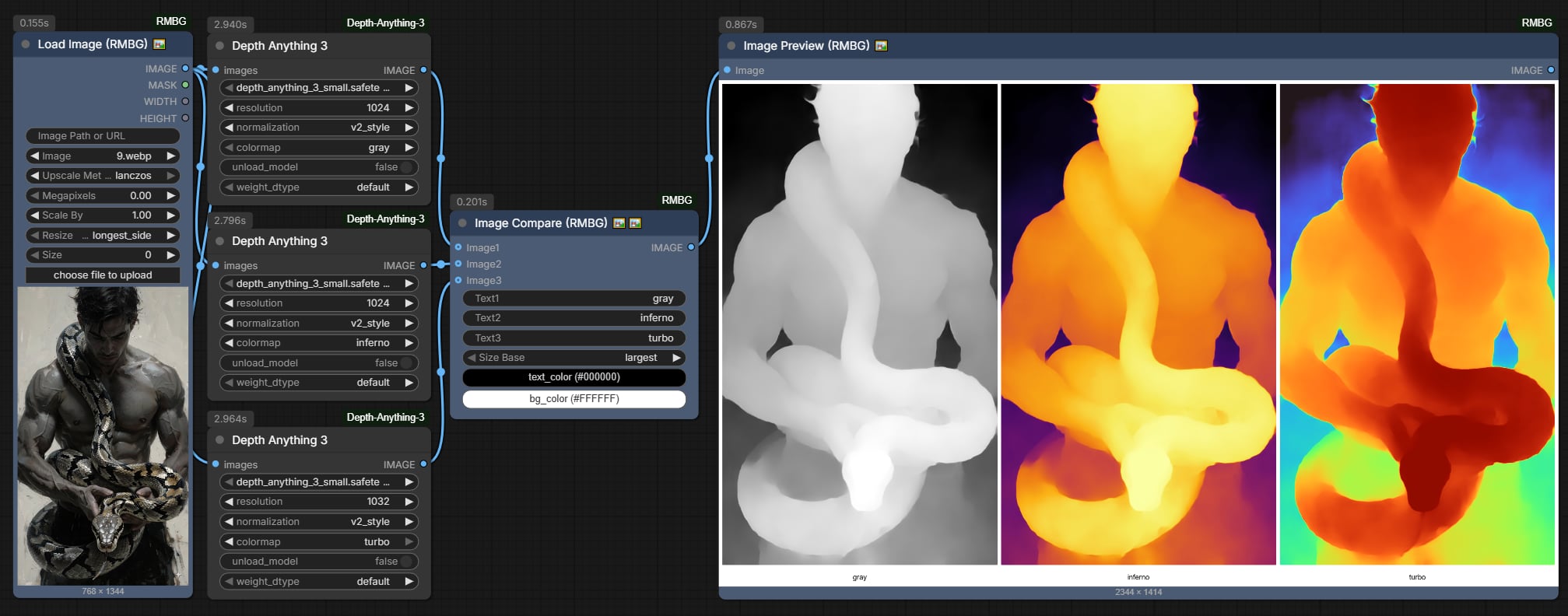Open the bg_color (#FFFFFF) color picker
The image size is (1568, 616).
tap(574, 399)
